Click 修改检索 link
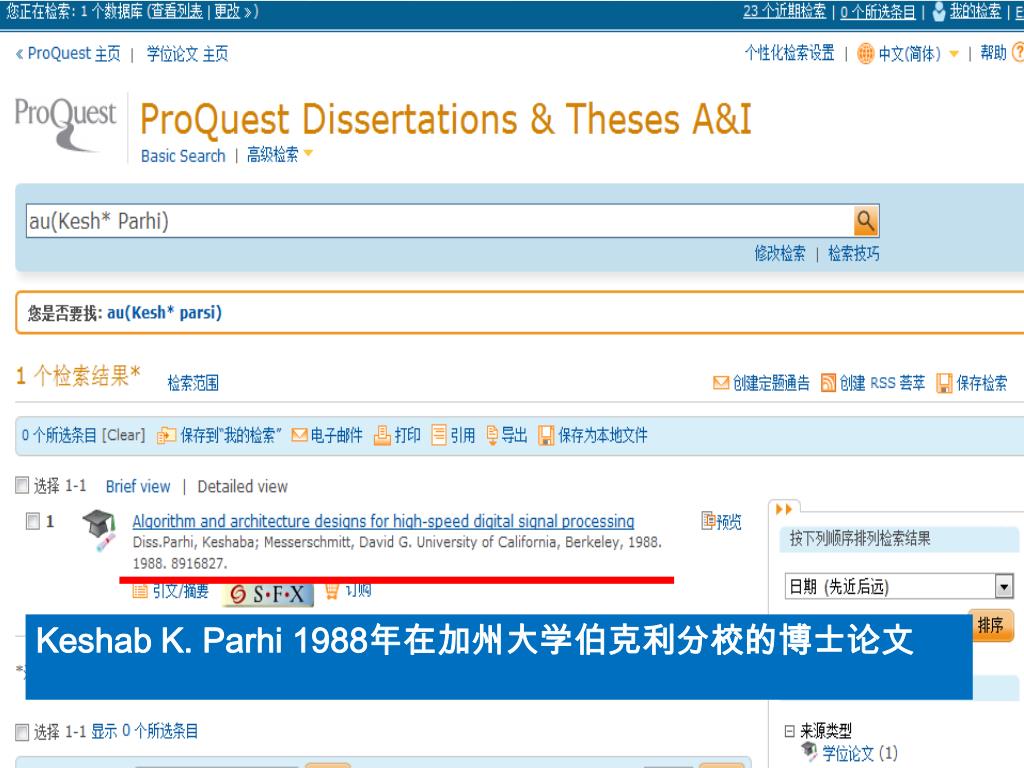Image resolution: width=1024 pixels, height=768 pixels. (x=780, y=253)
